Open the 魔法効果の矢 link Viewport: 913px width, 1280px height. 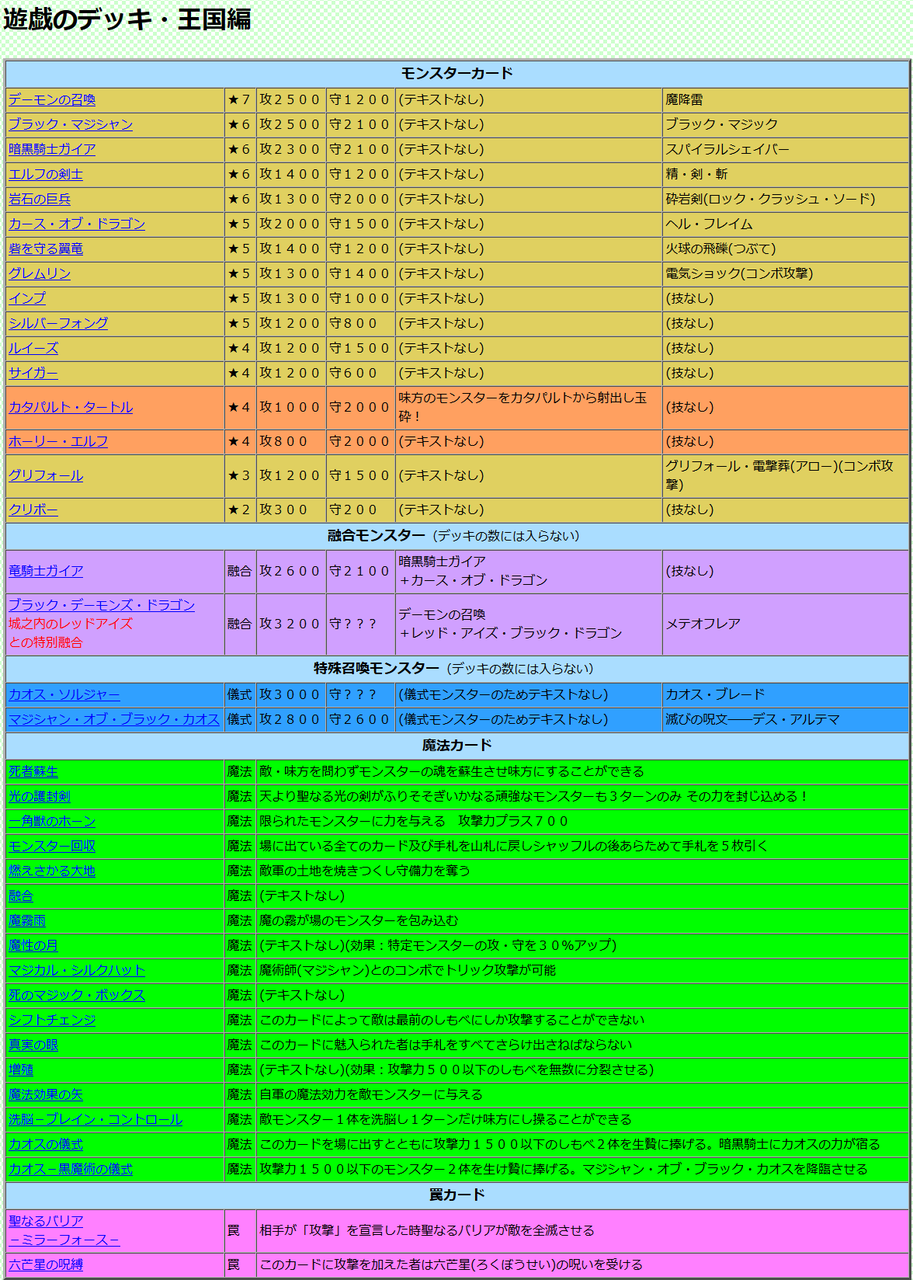point(46,1095)
